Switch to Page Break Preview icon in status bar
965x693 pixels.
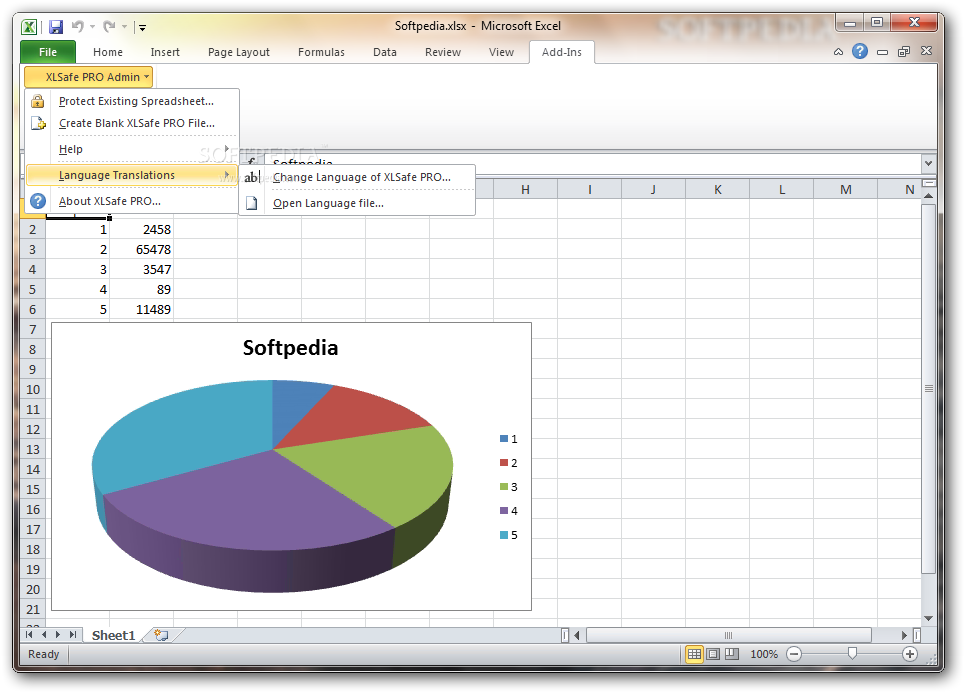[x=732, y=654]
